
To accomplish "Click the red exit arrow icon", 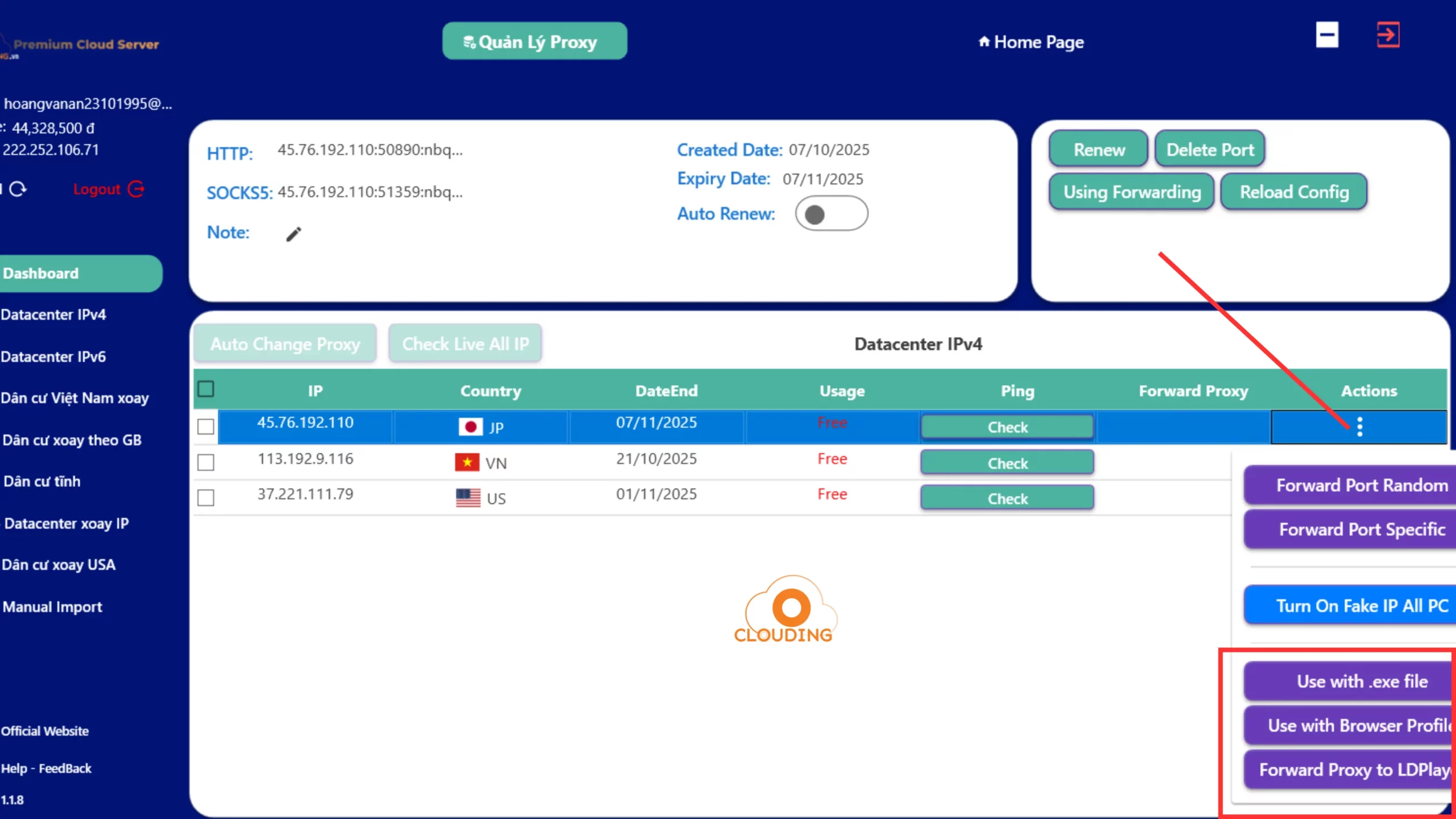I will pos(1388,35).
